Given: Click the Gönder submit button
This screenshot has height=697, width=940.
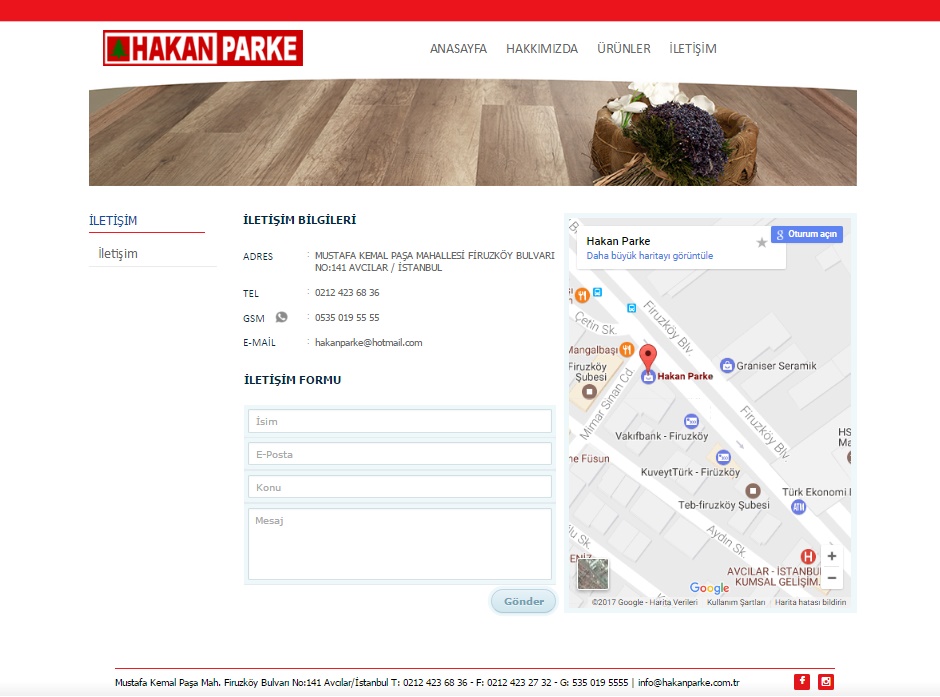Looking at the screenshot, I should (x=523, y=601).
